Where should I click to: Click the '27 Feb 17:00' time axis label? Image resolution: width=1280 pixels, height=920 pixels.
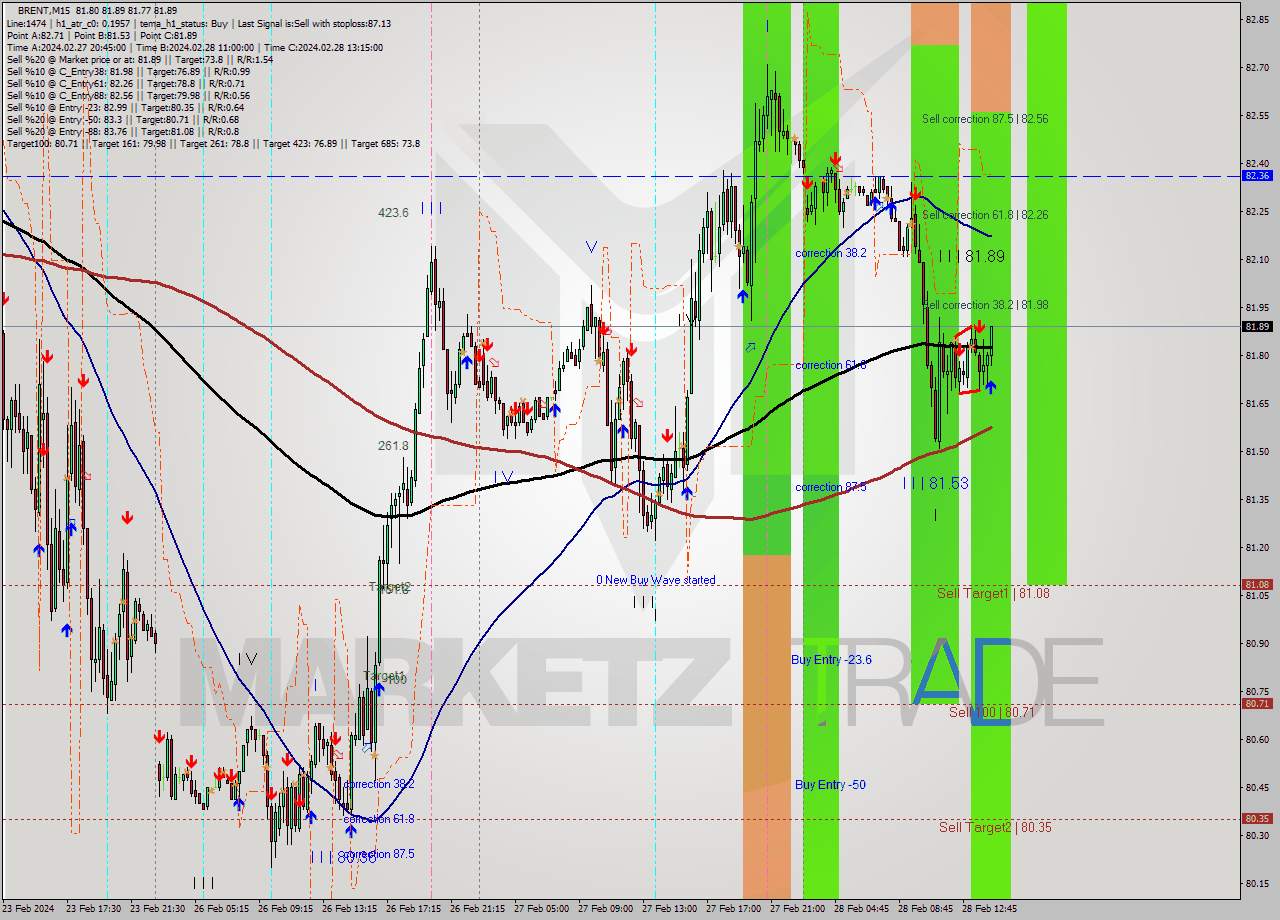734,909
